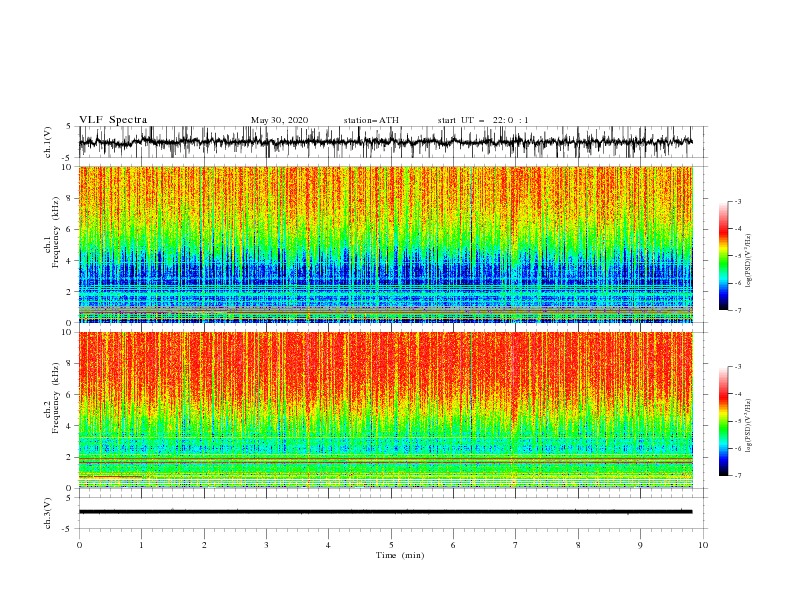Click the ch.1 spectrogram plot area

pyautogui.click(x=386, y=244)
